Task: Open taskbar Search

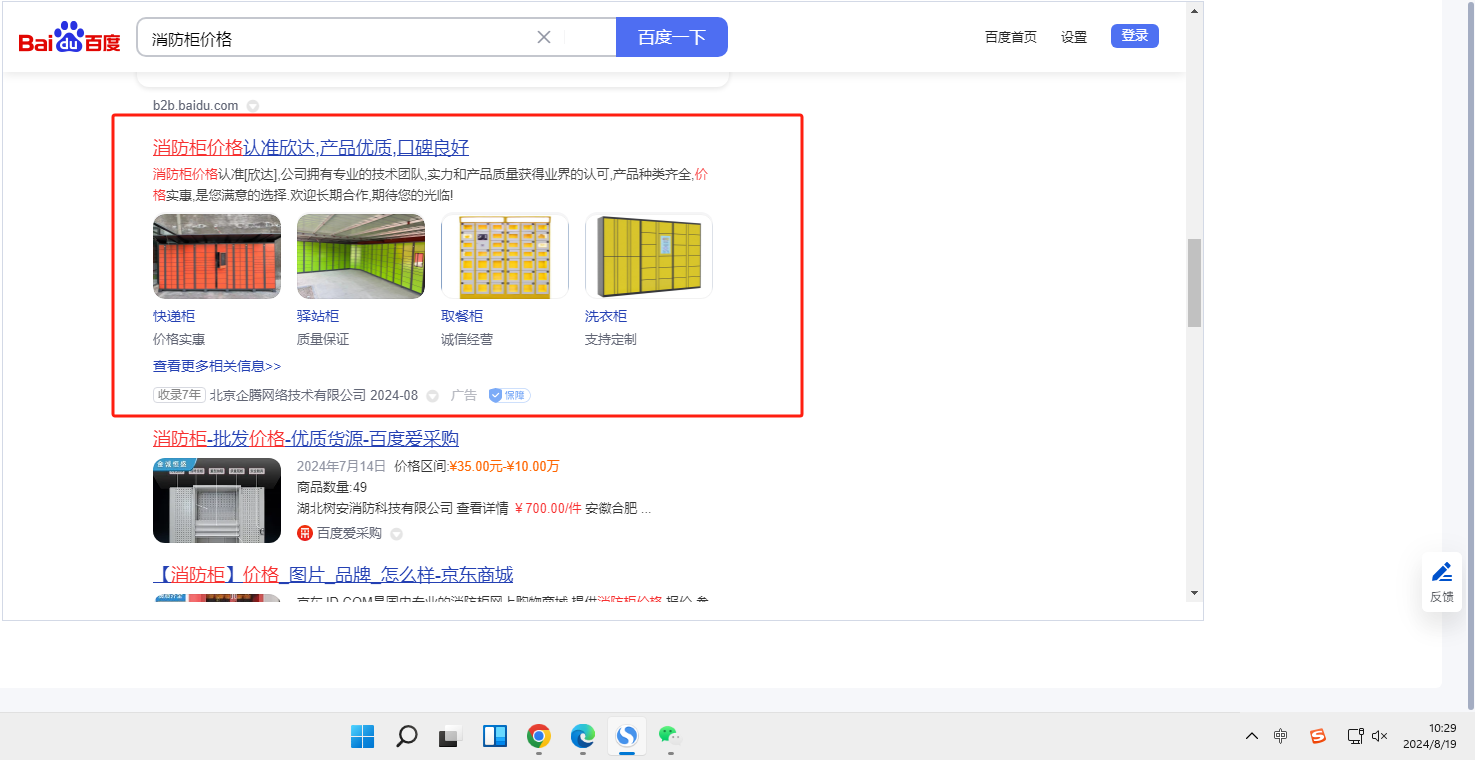Action: (x=406, y=737)
